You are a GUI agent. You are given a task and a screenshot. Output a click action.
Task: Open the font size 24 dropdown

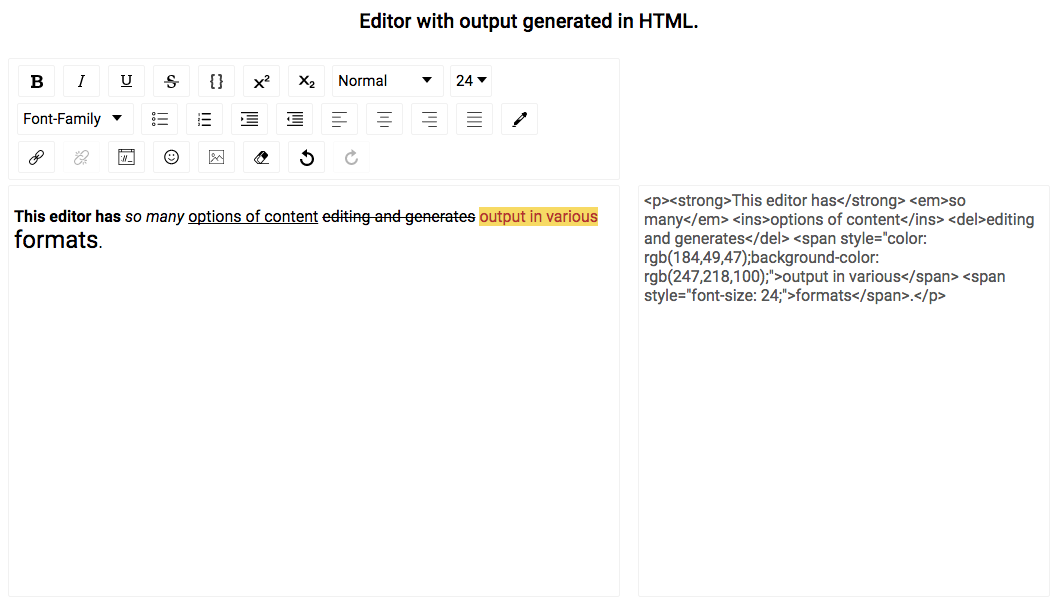470,81
